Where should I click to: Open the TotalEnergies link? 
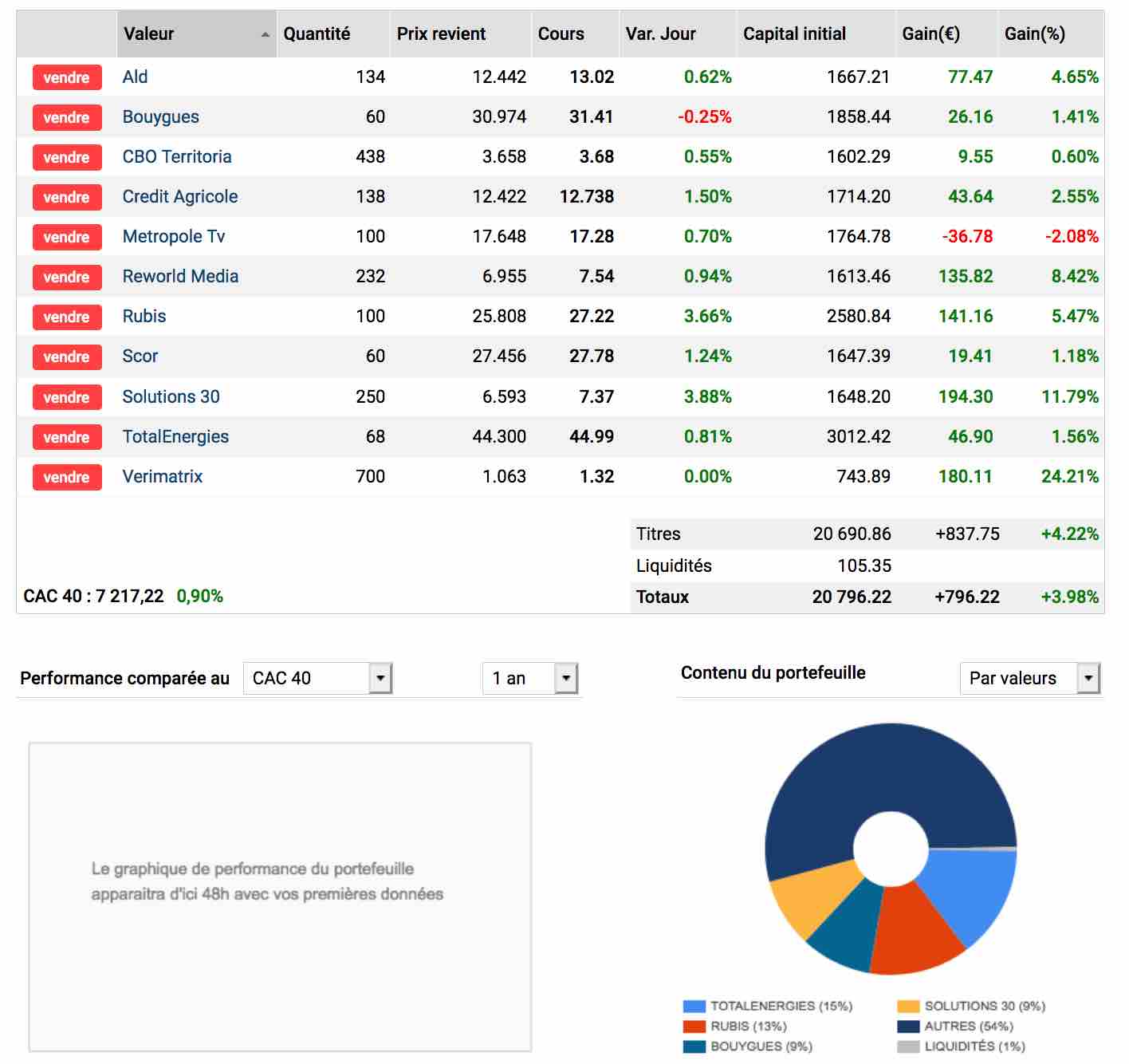175,436
